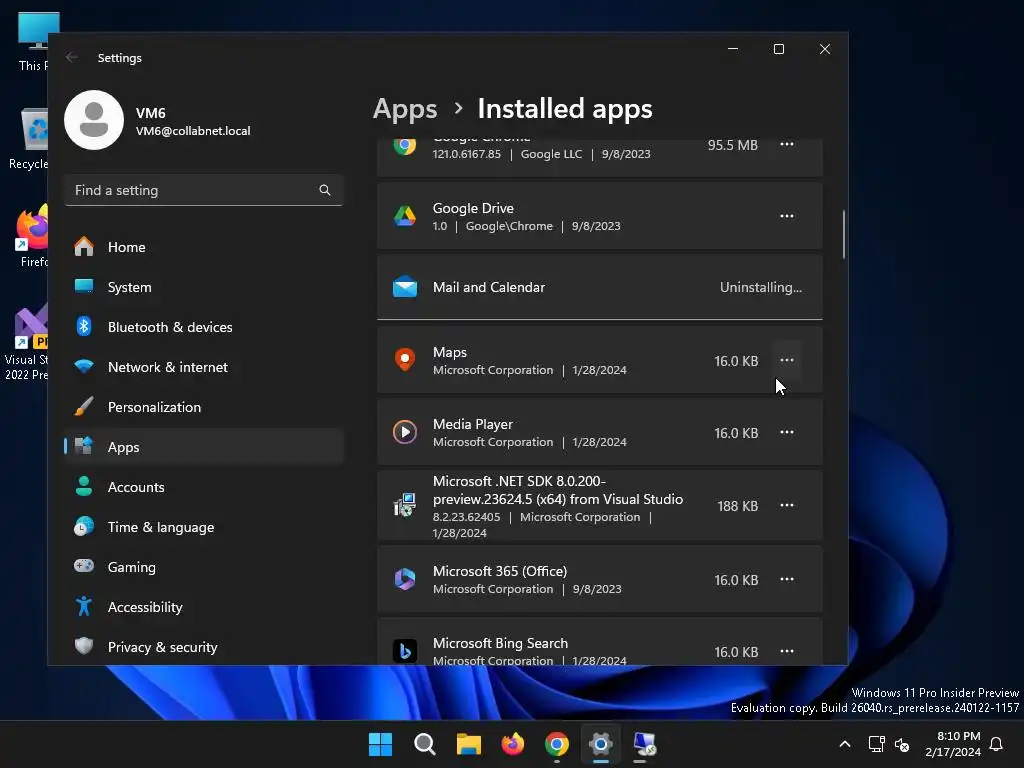Go back with the Settings back arrow

72,57
